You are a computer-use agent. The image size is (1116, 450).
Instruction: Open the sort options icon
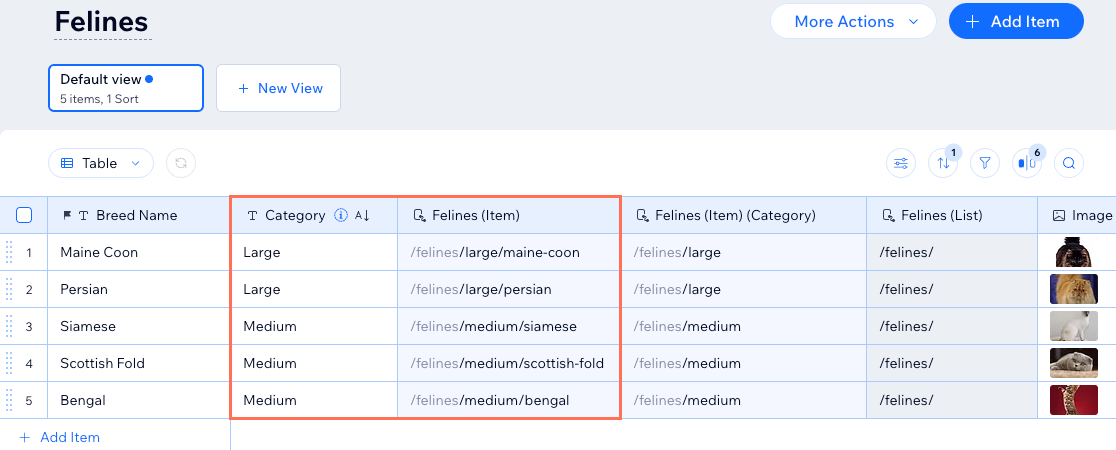(942, 163)
